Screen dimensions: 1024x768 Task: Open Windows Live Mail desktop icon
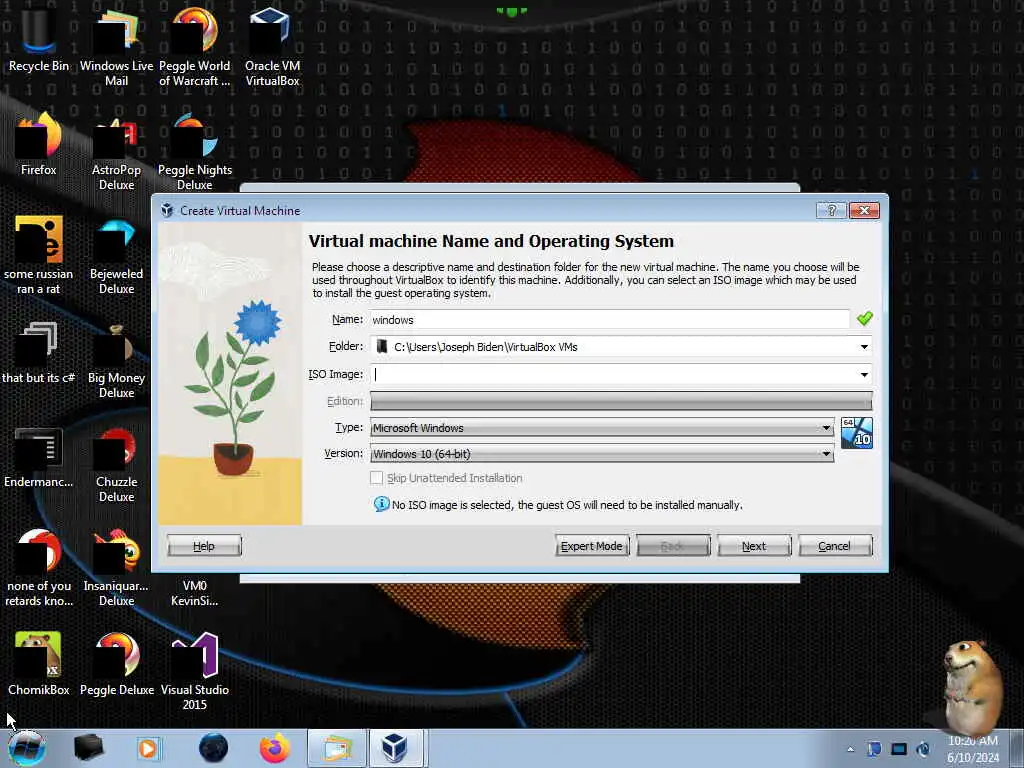click(x=116, y=46)
